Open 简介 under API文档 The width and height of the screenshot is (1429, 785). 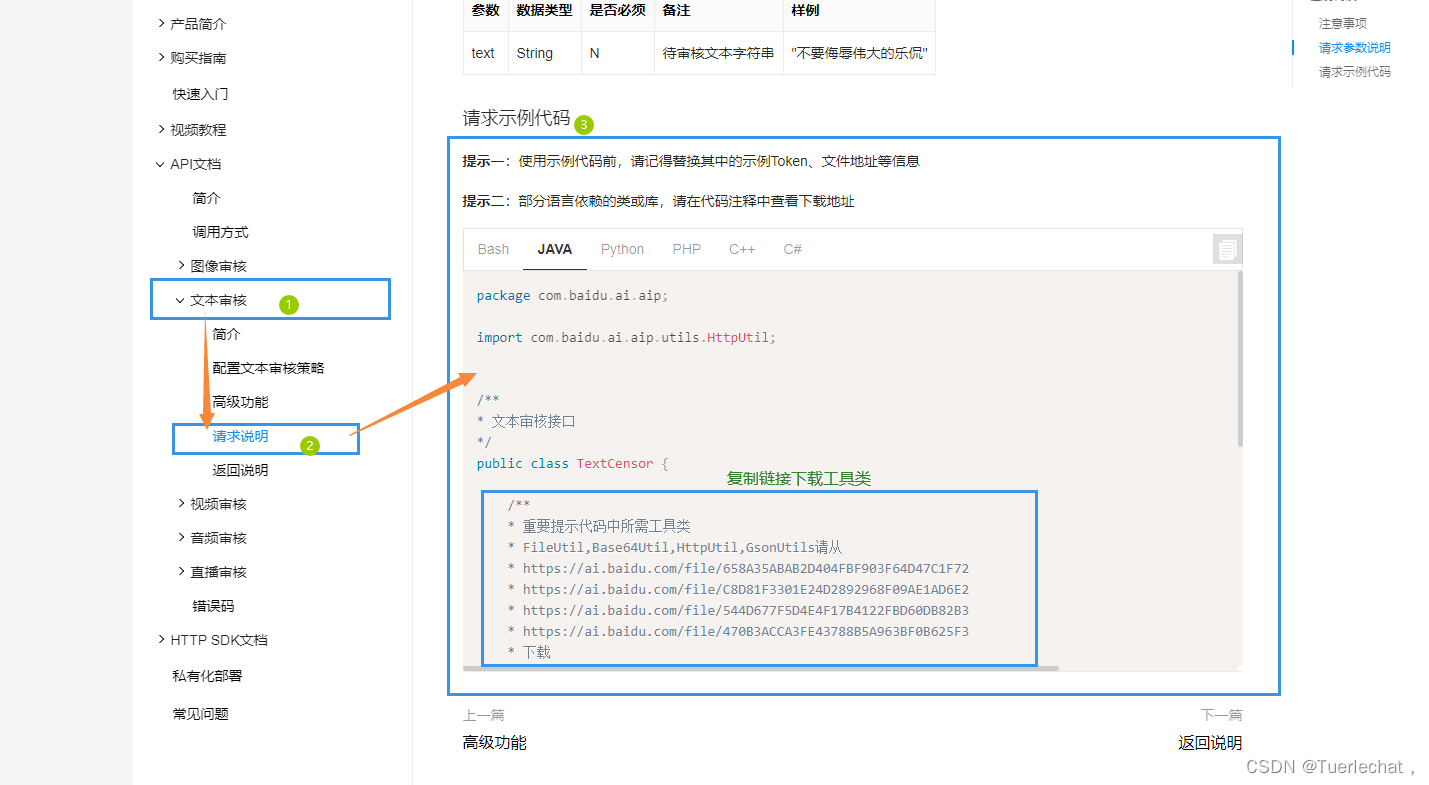point(206,198)
